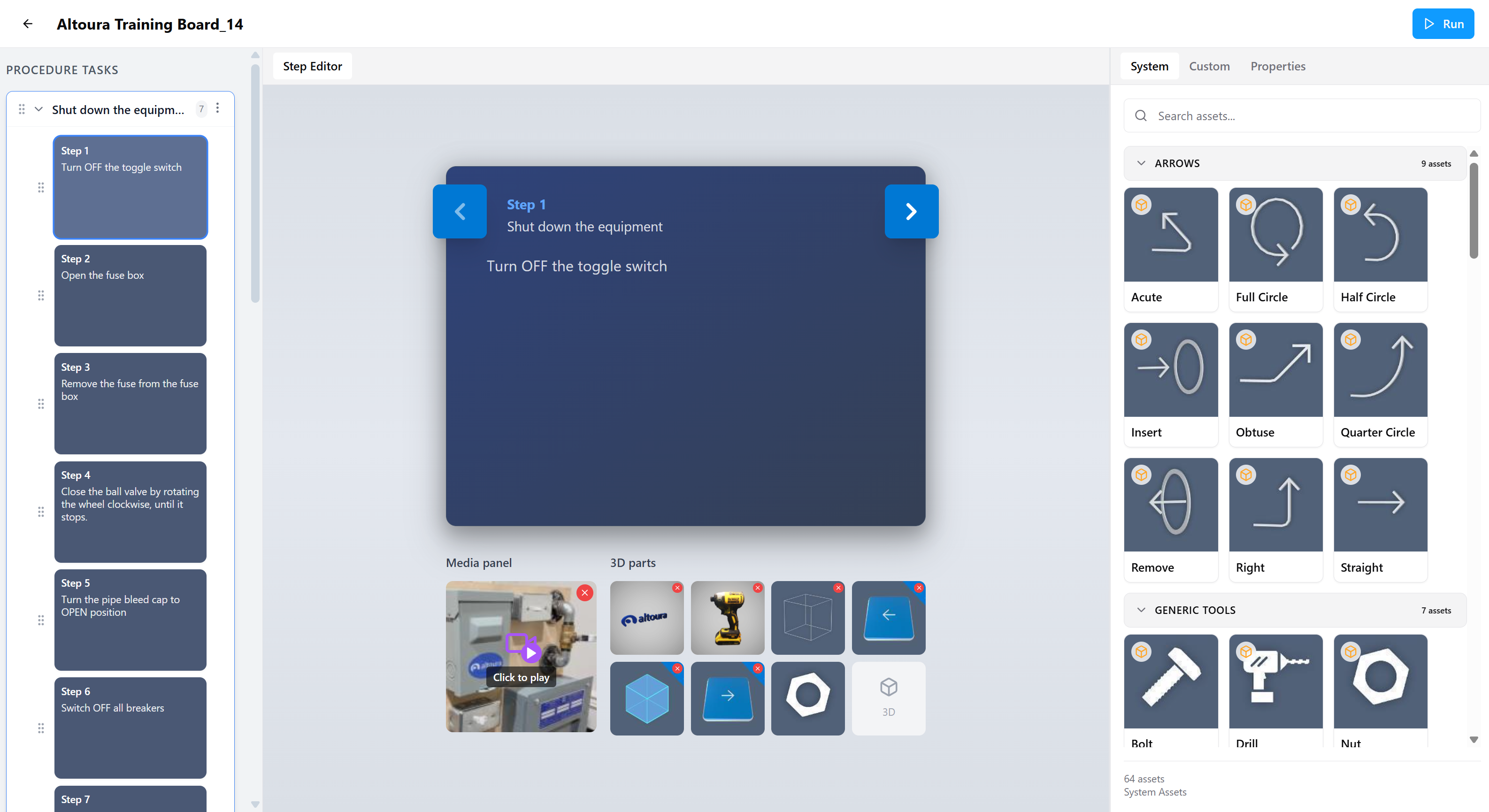Select the altoura logo 3D part
Screen dimensions: 1489x812
[646, 618]
